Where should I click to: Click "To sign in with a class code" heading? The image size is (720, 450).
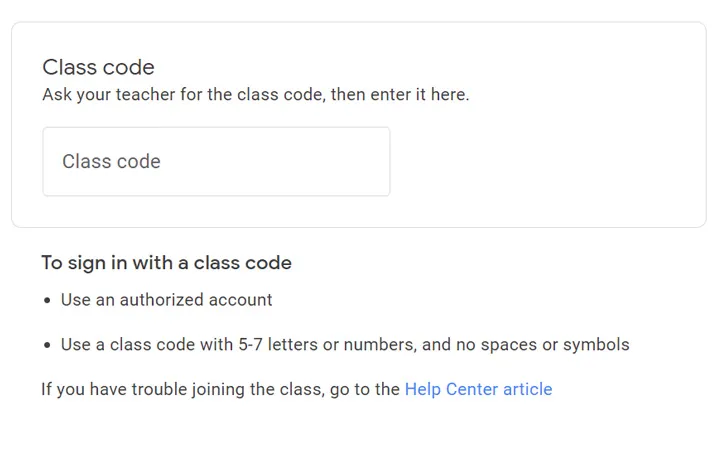pos(166,263)
